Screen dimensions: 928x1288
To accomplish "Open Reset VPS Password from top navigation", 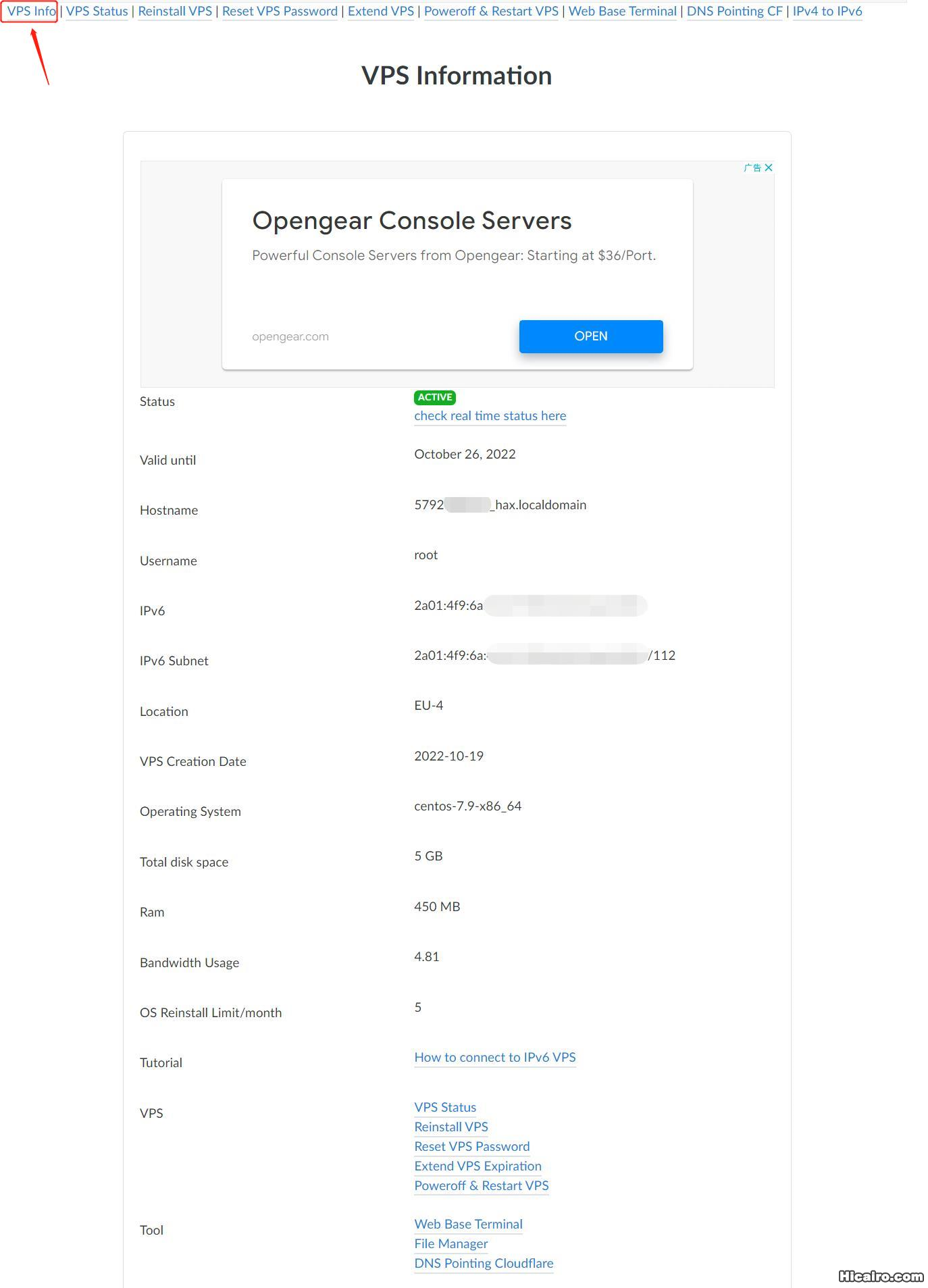I will tap(280, 11).
